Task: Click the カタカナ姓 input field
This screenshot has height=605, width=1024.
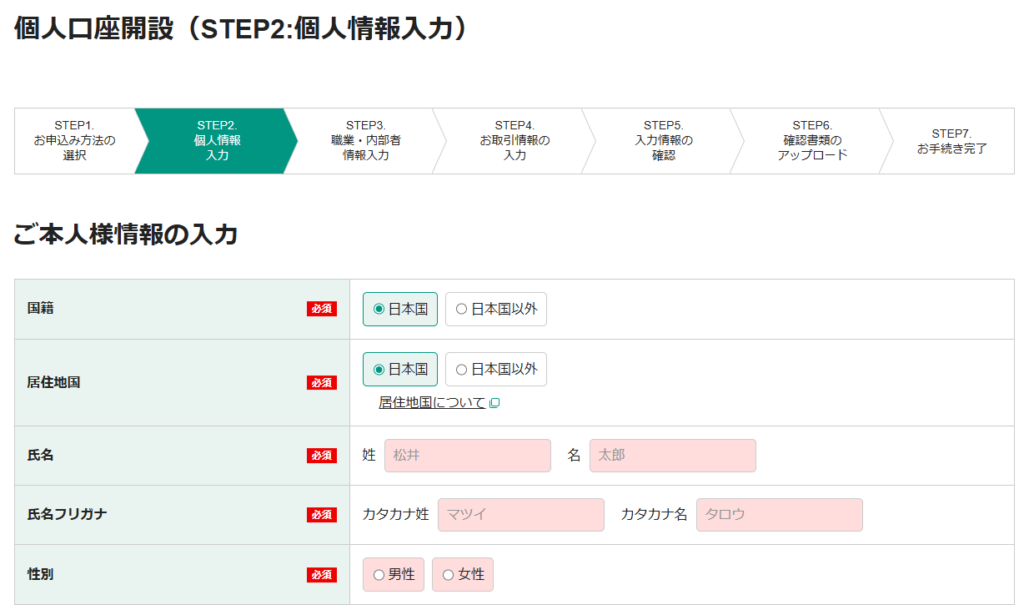Action: click(x=520, y=514)
